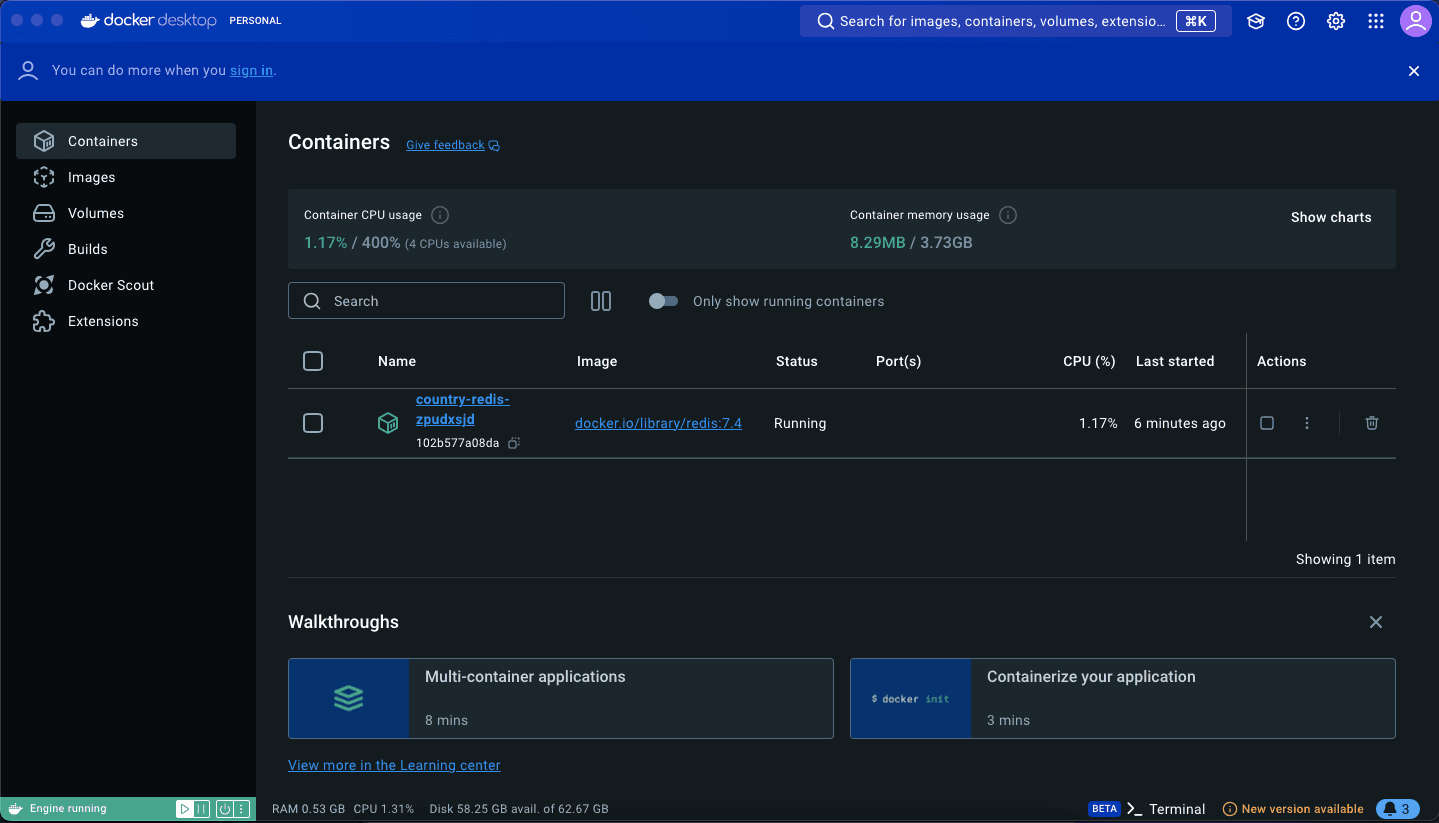The height and width of the screenshot is (823, 1439).
Task: Click the 1.17% cell in the redis row
Action: pos(1098,423)
